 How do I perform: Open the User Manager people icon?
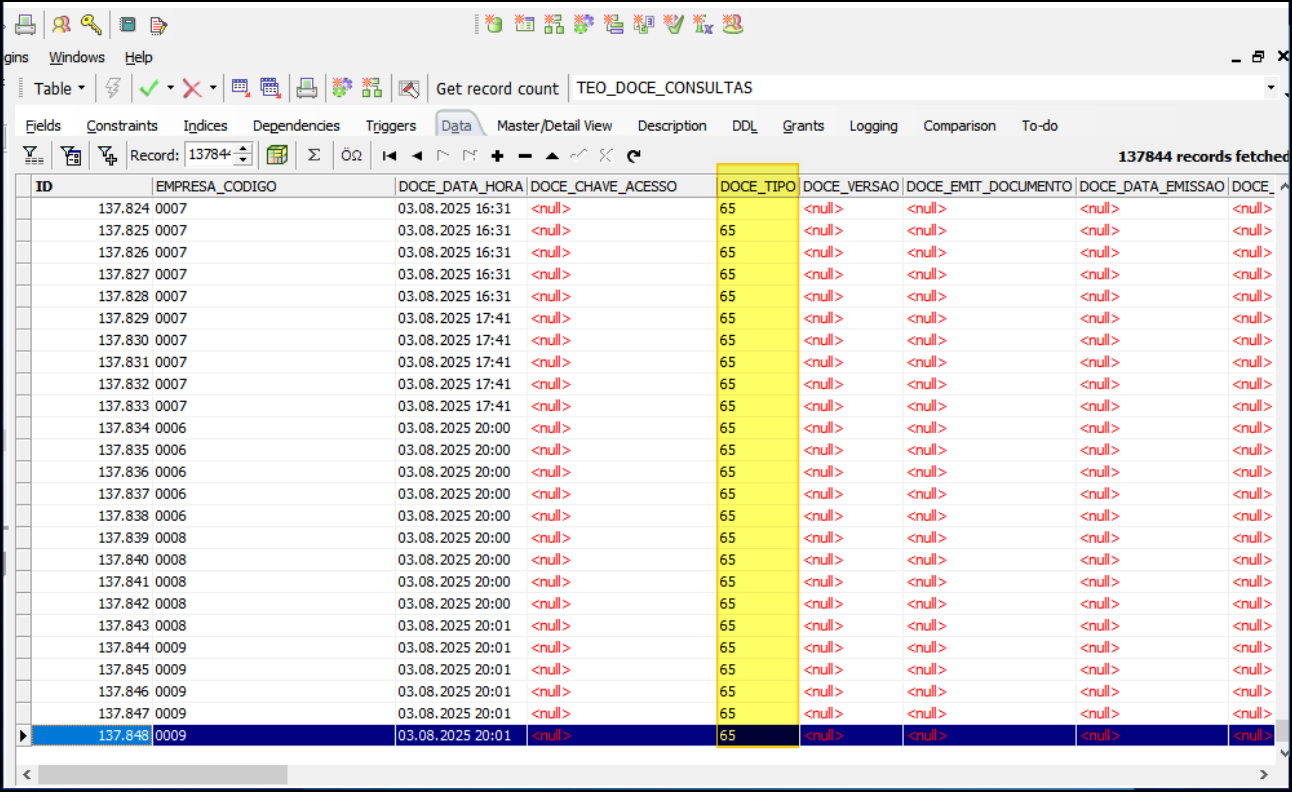62,24
